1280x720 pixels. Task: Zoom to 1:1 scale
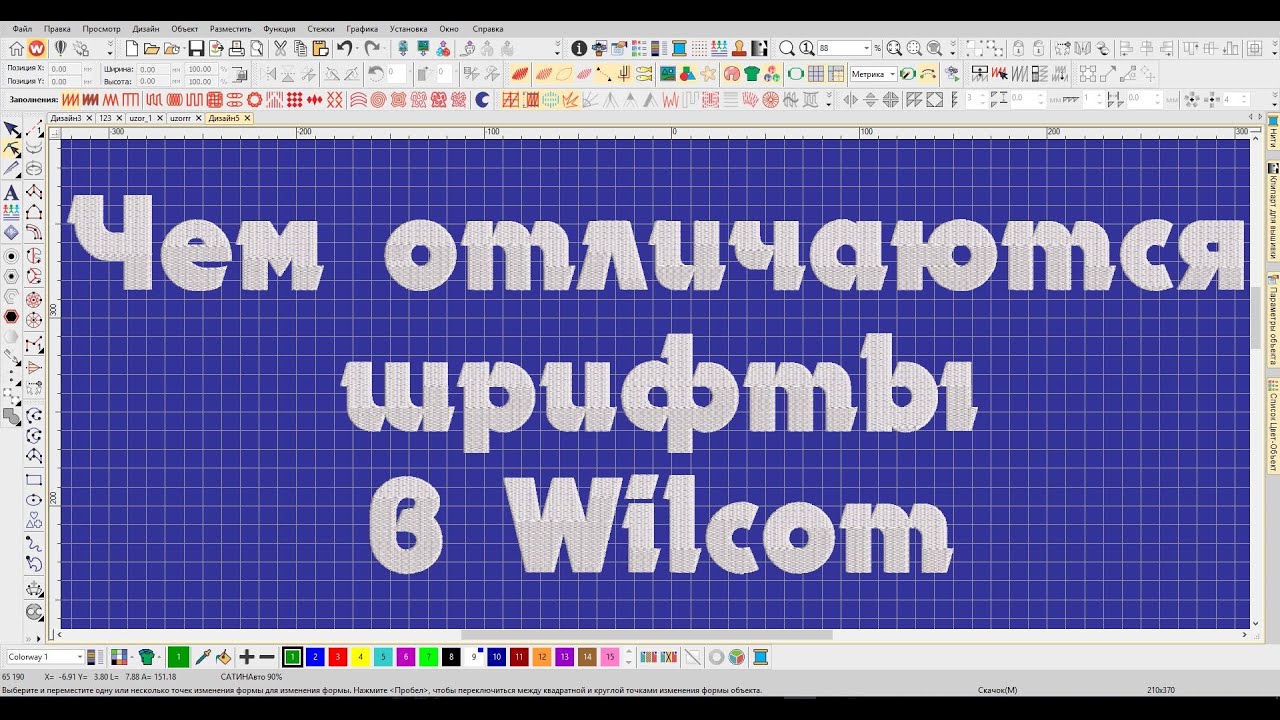(x=806, y=48)
